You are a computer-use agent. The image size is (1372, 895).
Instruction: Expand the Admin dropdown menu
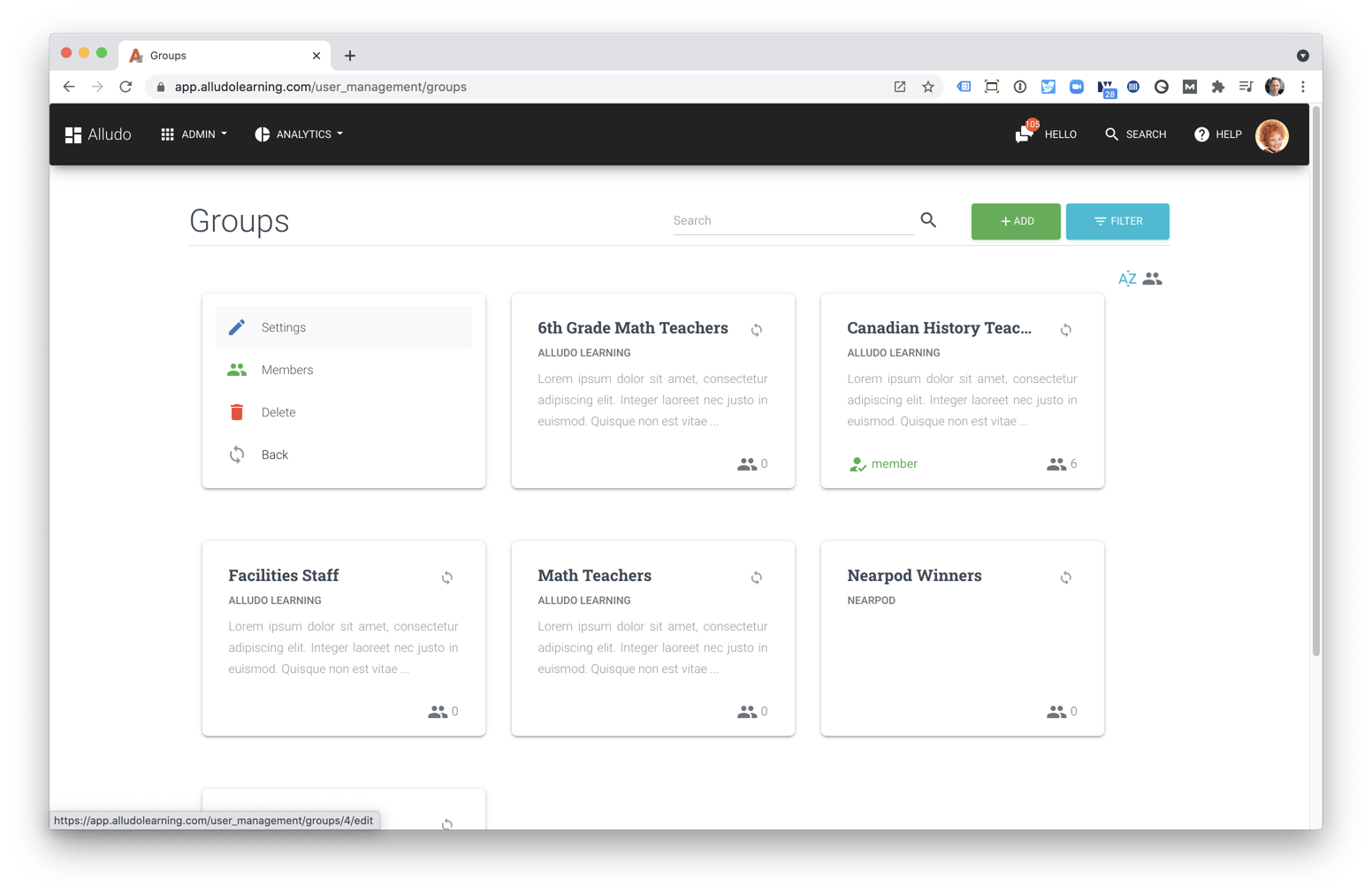point(194,134)
